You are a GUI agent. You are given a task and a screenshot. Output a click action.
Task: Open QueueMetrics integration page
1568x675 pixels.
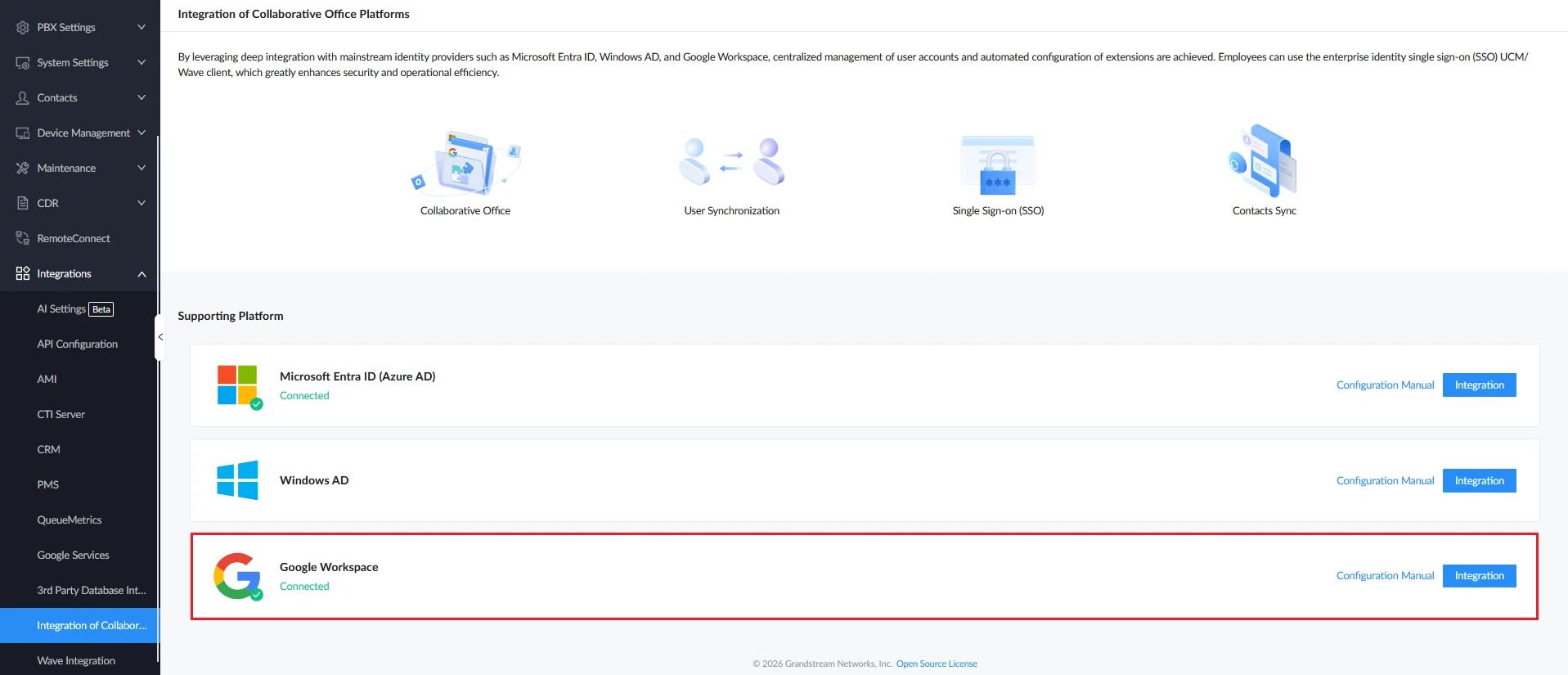point(70,520)
